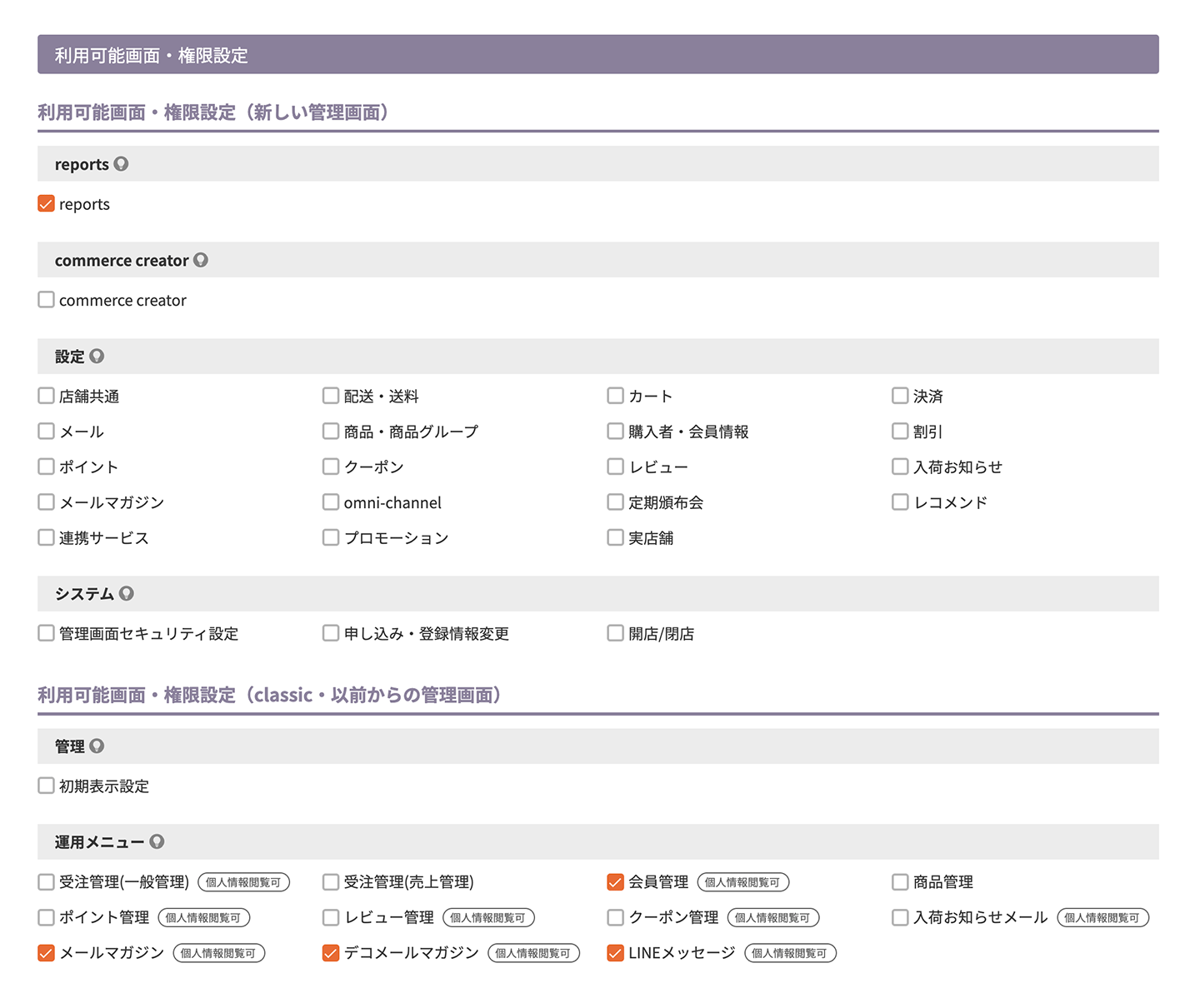Viewport: 1200px width, 1008px height.
Task: Open the hint icon beside 設定 heading
Action: pyautogui.click(x=97, y=357)
